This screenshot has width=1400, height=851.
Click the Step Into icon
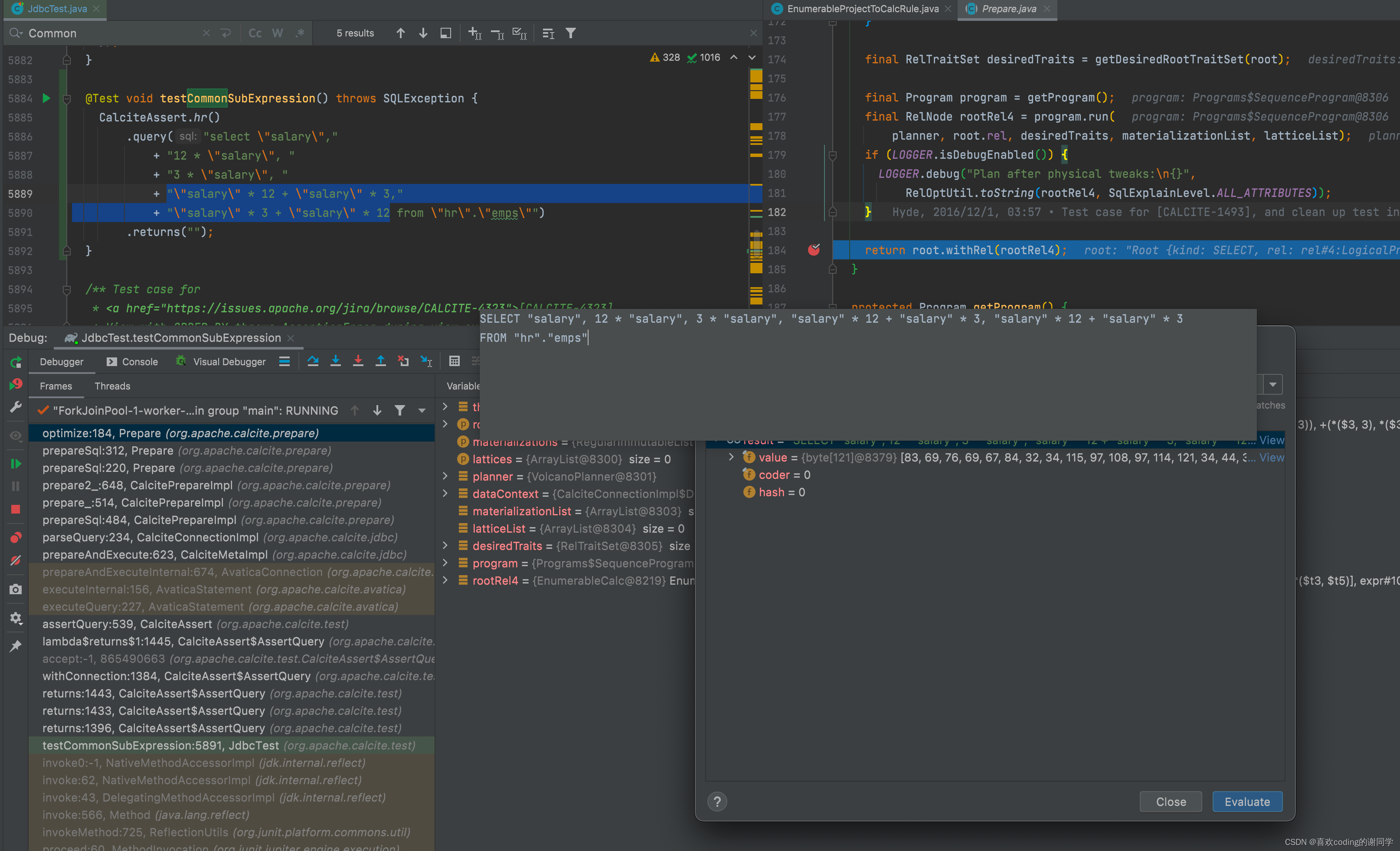tap(335, 361)
